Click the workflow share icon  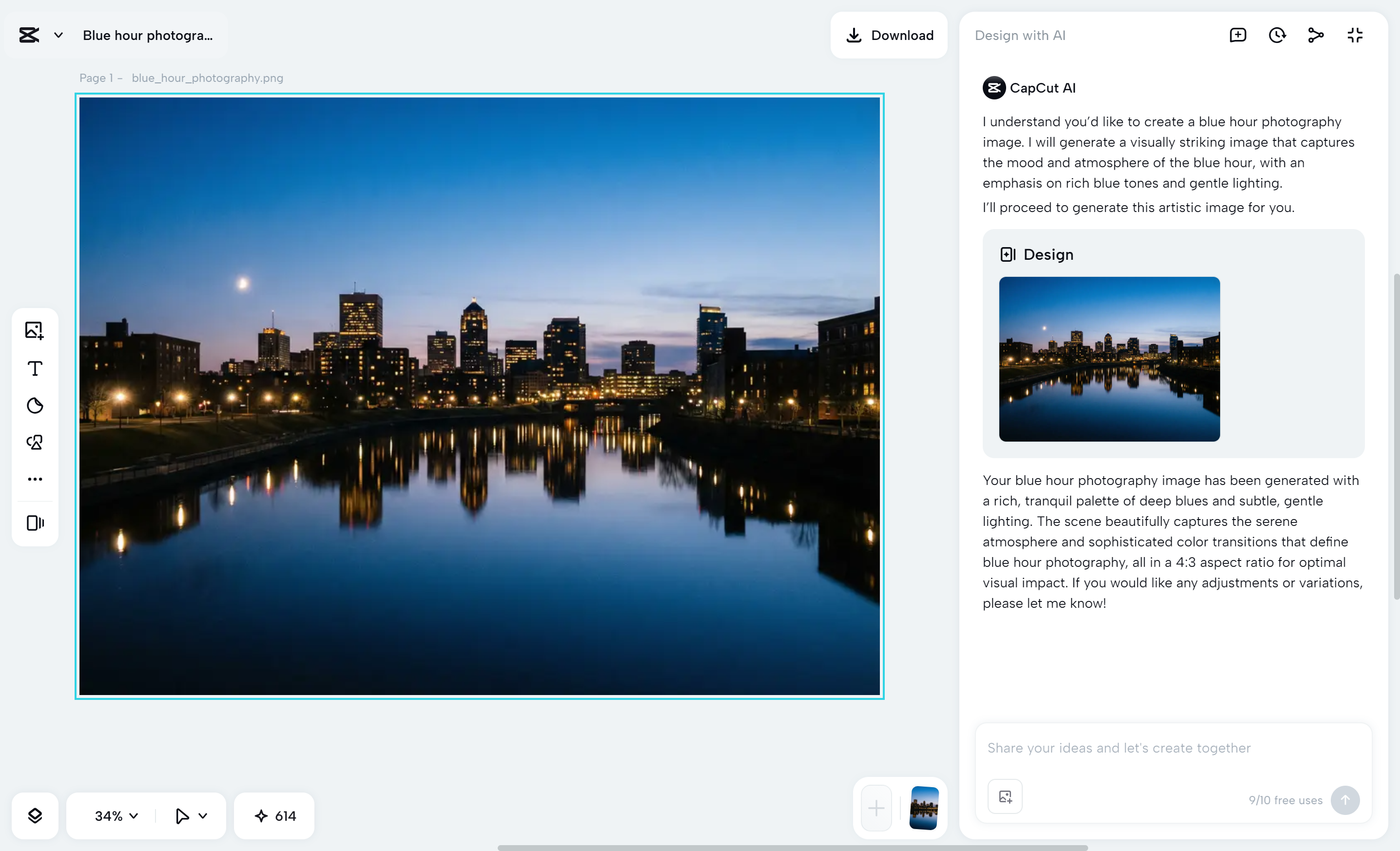(x=1315, y=35)
